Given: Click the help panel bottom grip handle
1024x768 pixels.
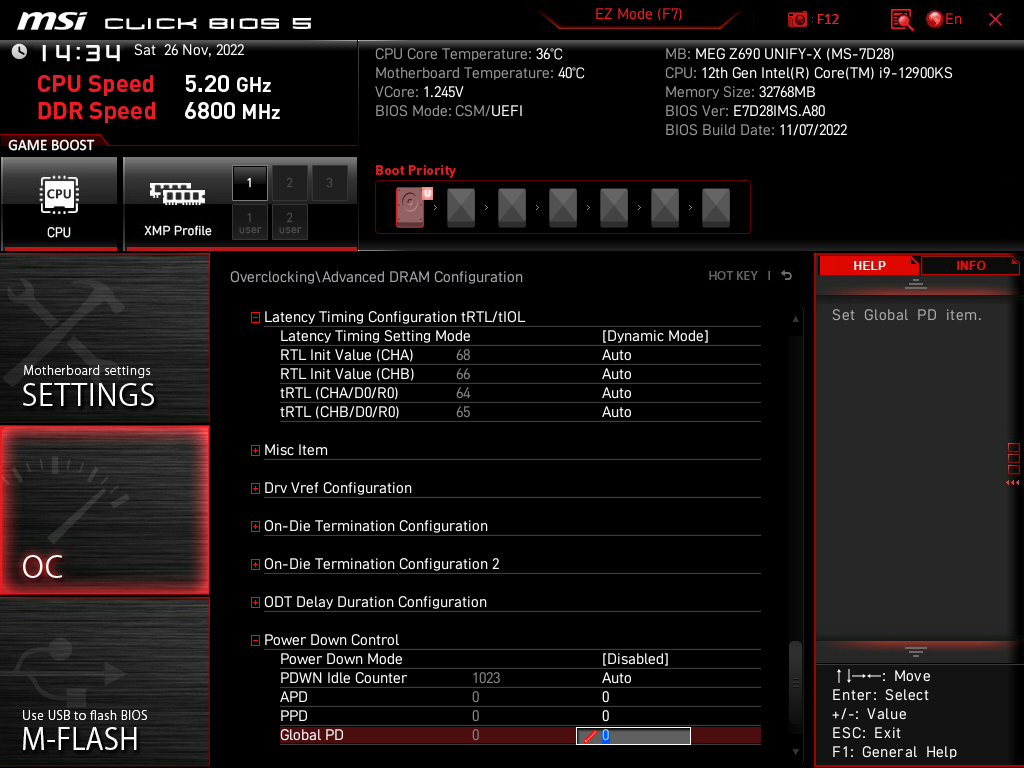Looking at the screenshot, I should click(916, 651).
